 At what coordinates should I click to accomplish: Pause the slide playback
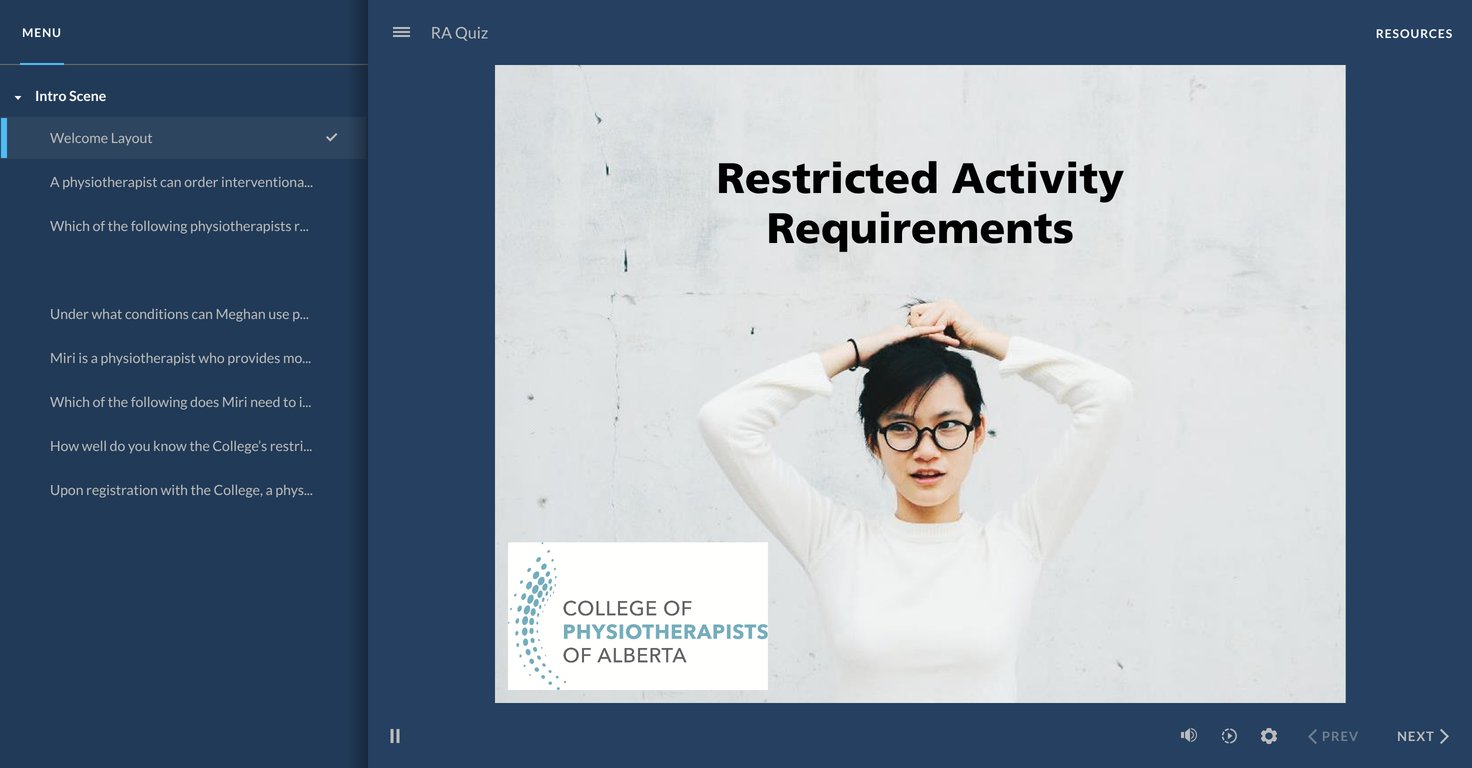pos(395,736)
